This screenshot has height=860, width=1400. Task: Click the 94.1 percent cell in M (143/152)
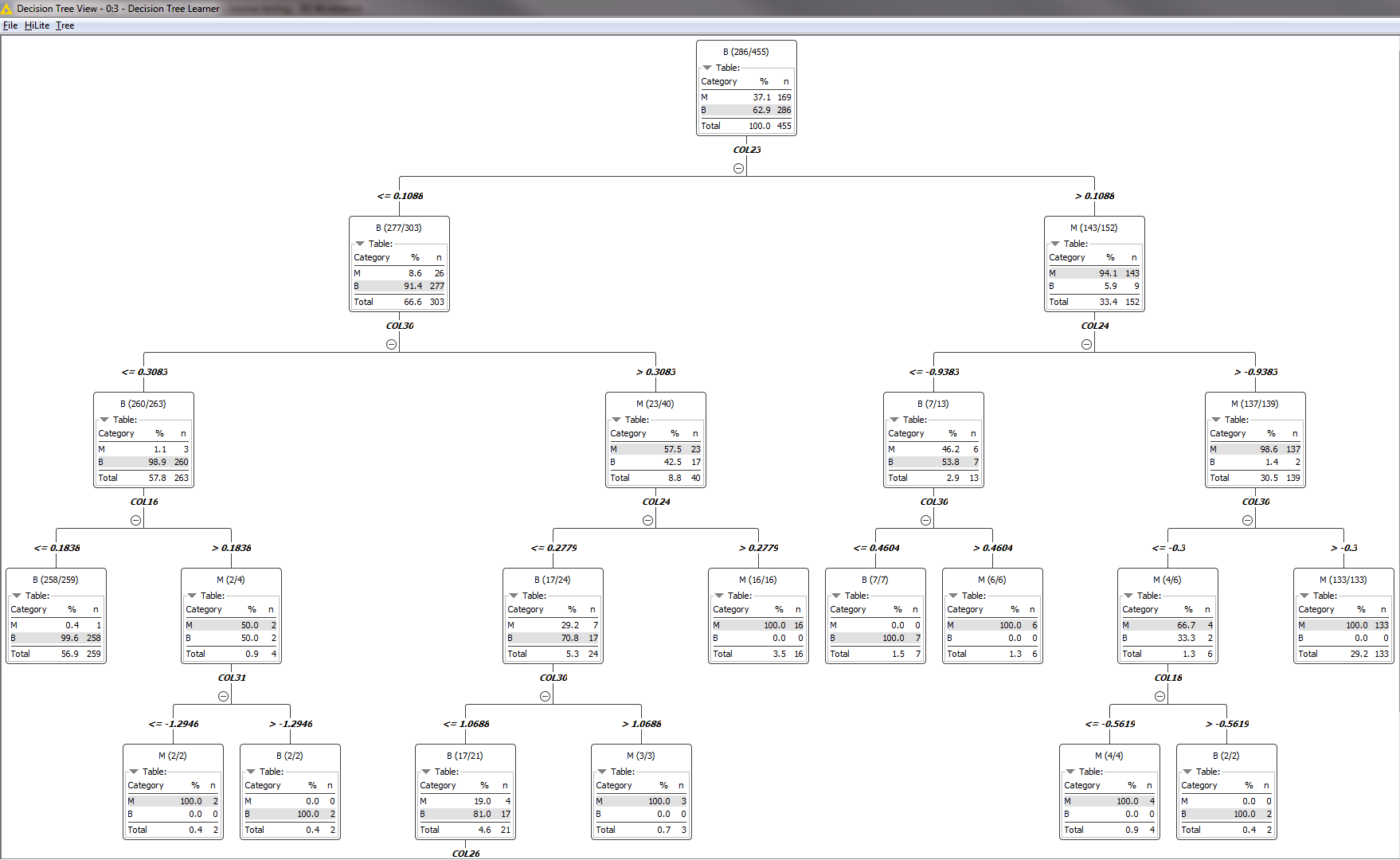coord(1108,273)
